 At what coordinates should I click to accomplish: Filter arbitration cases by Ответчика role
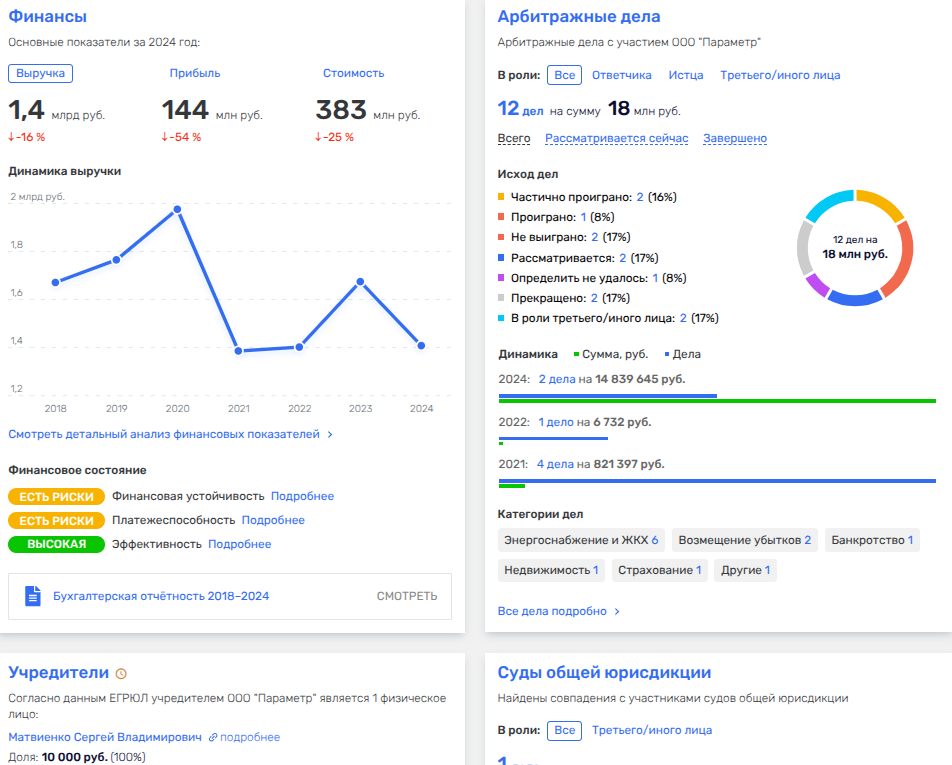click(621, 75)
